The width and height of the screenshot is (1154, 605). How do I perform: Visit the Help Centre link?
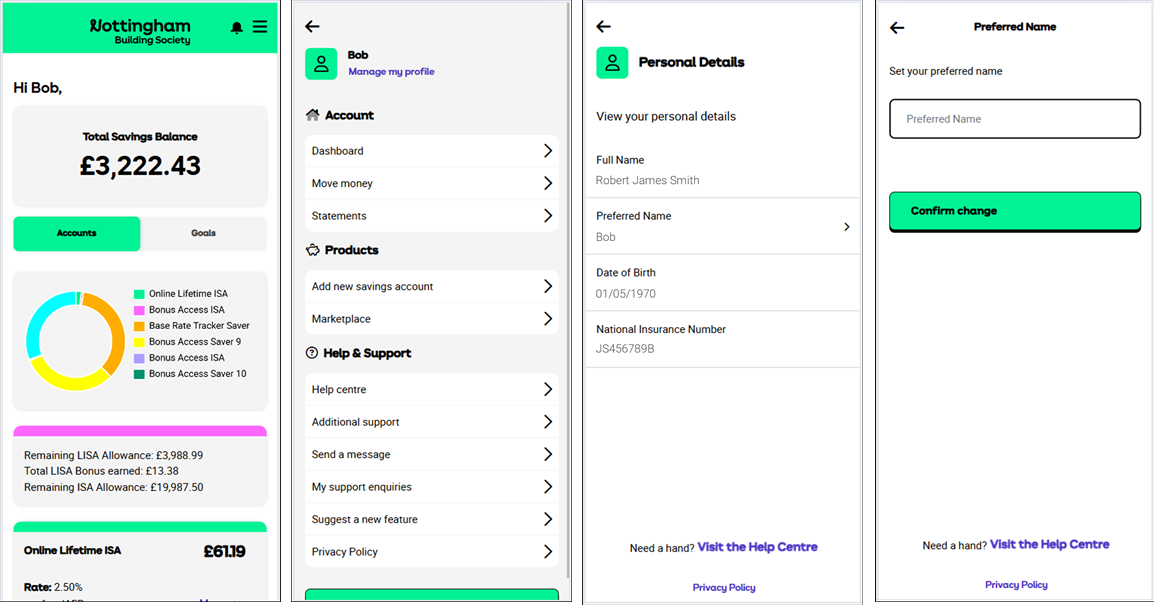click(x=757, y=547)
